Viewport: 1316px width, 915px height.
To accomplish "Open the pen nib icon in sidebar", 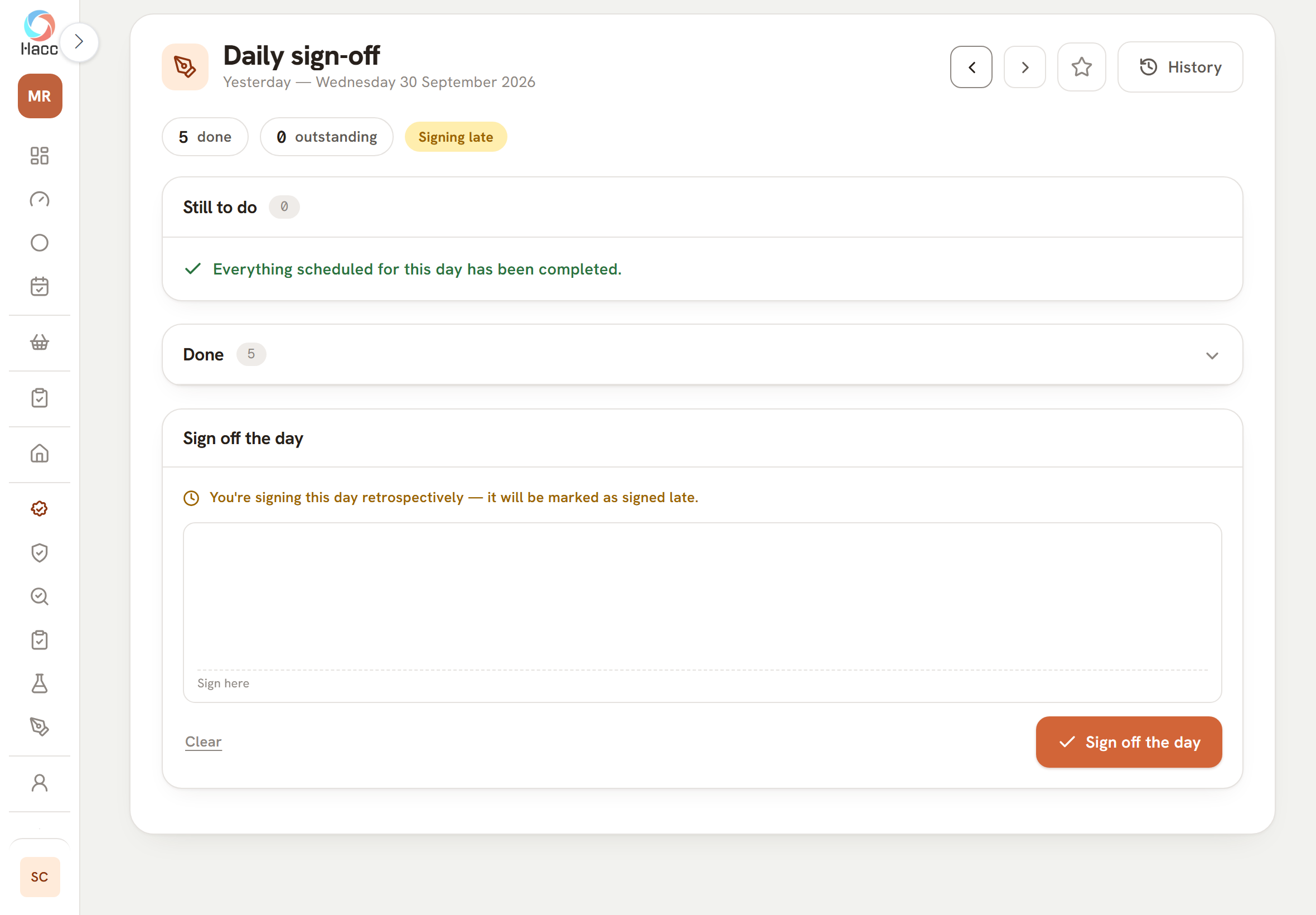I will [x=40, y=727].
